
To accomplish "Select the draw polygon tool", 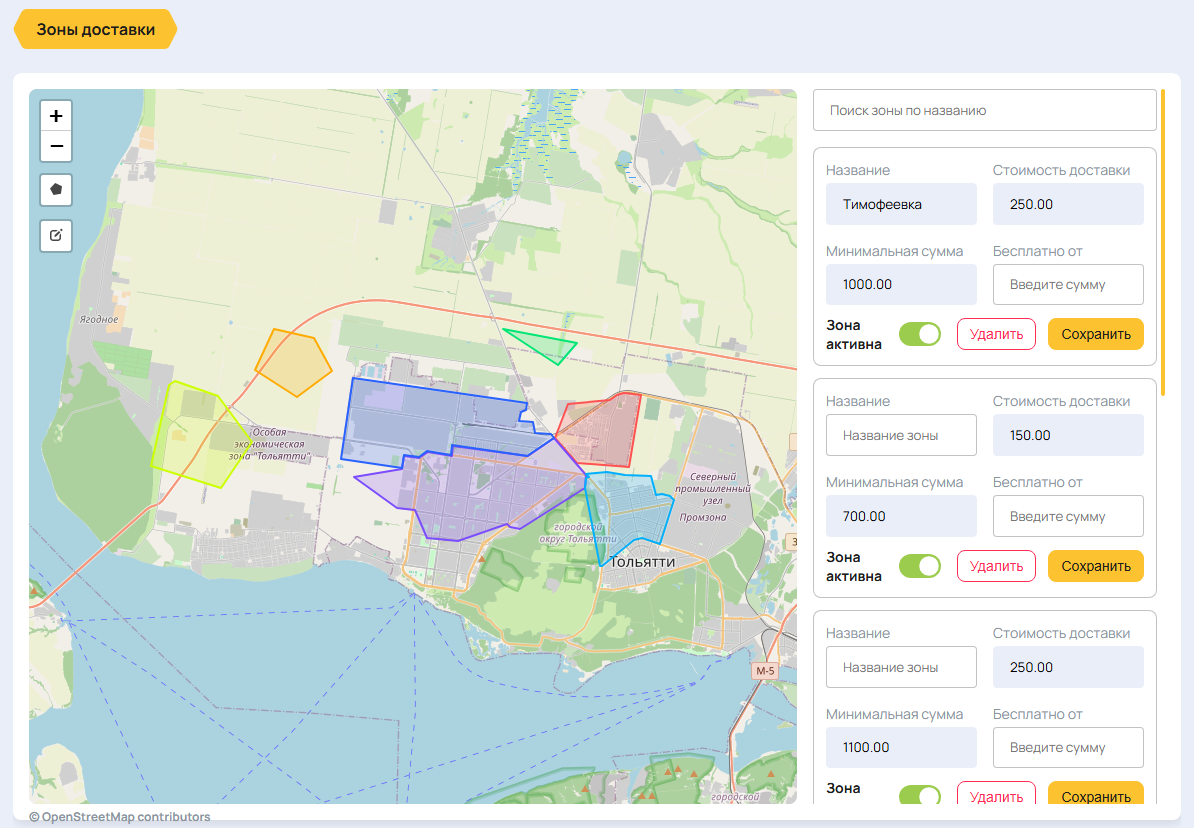I will tap(56, 190).
